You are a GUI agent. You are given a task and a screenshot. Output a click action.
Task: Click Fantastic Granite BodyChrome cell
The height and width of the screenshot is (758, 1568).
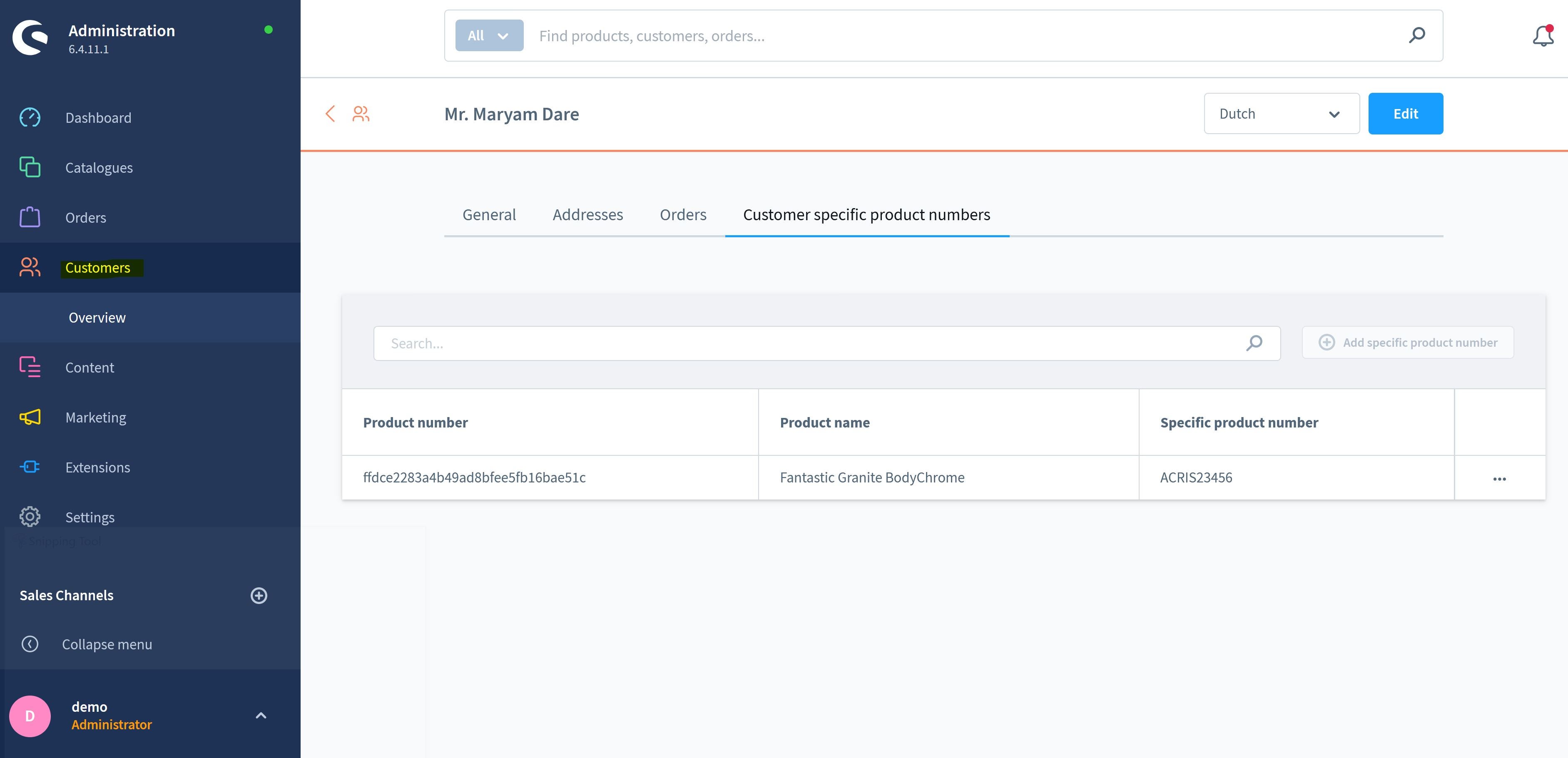[872, 477]
